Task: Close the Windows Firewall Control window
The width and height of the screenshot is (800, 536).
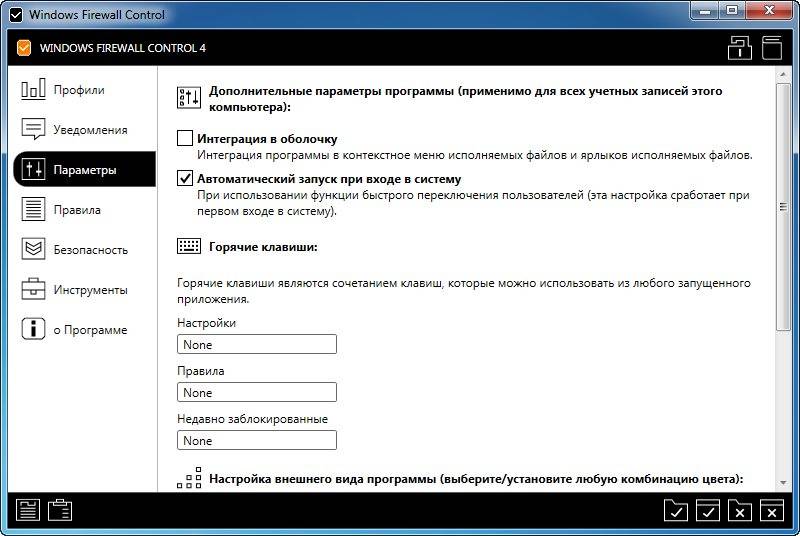Action: pos(769,11)
